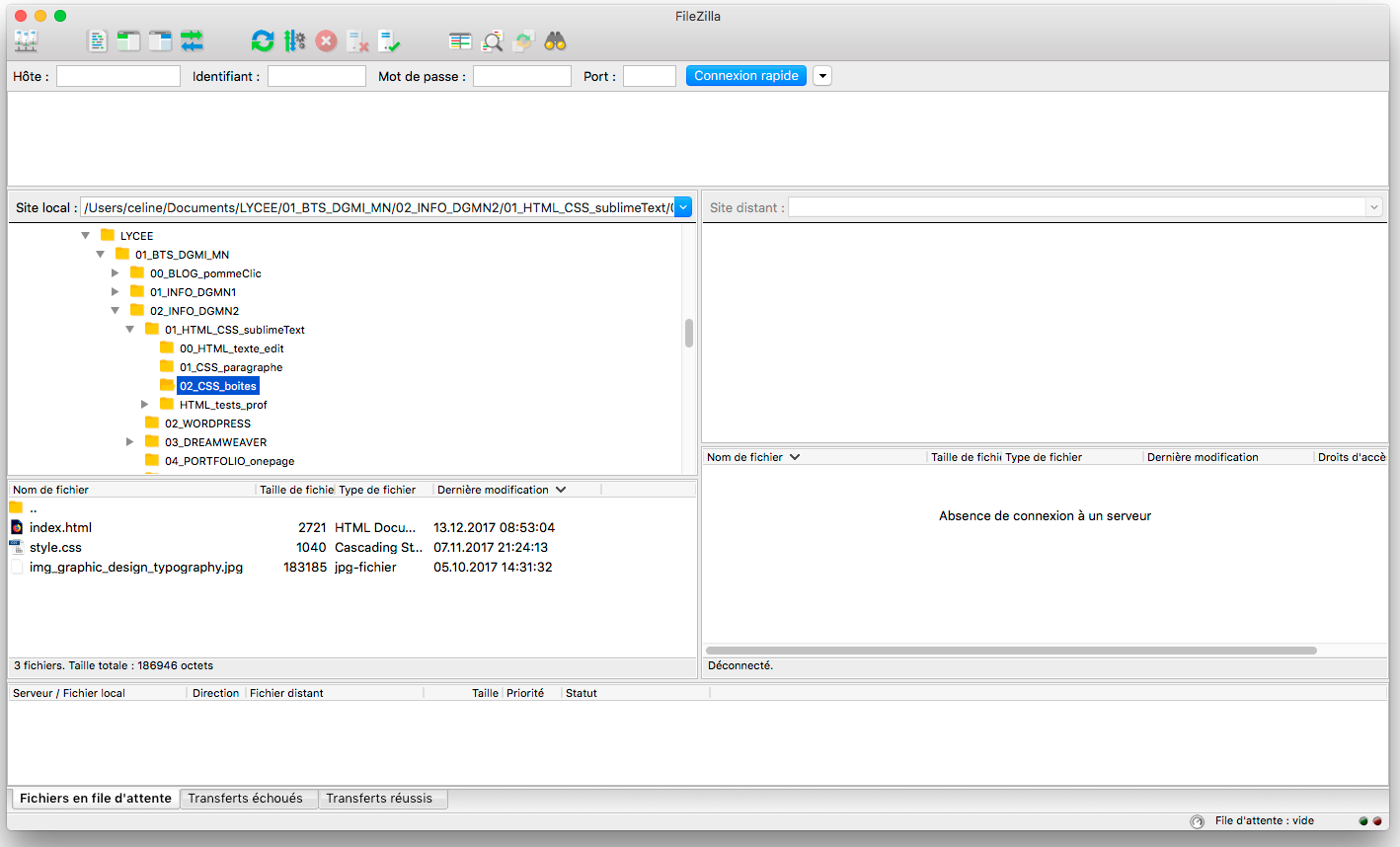
Task: Click the green activity LED in status bar
Action: point(1363,821)
